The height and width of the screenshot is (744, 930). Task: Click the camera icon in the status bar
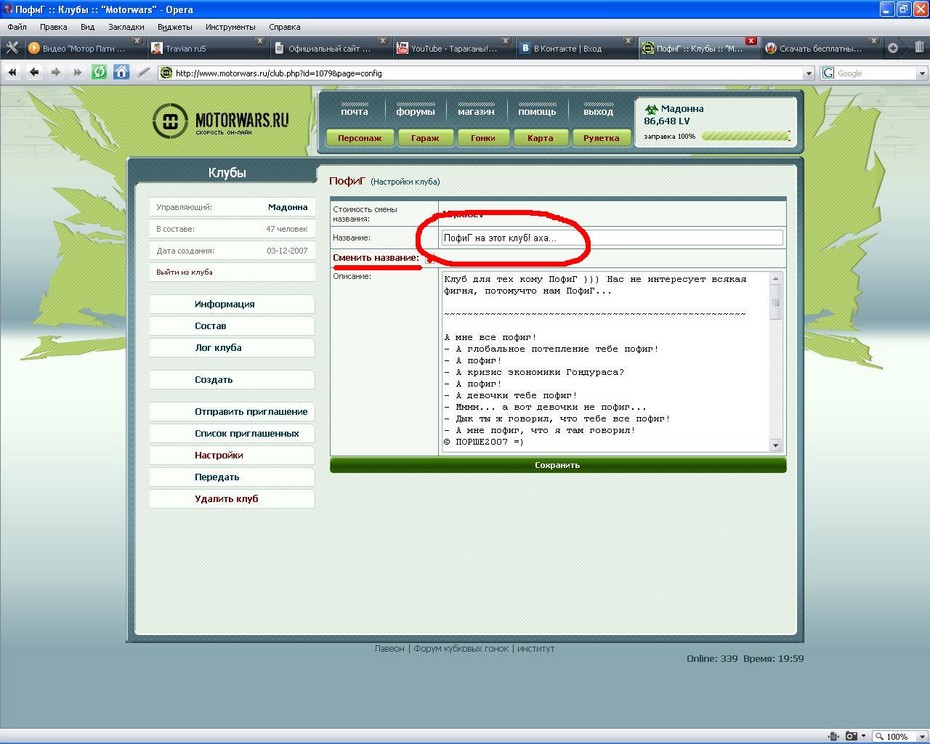pos(849,736)
